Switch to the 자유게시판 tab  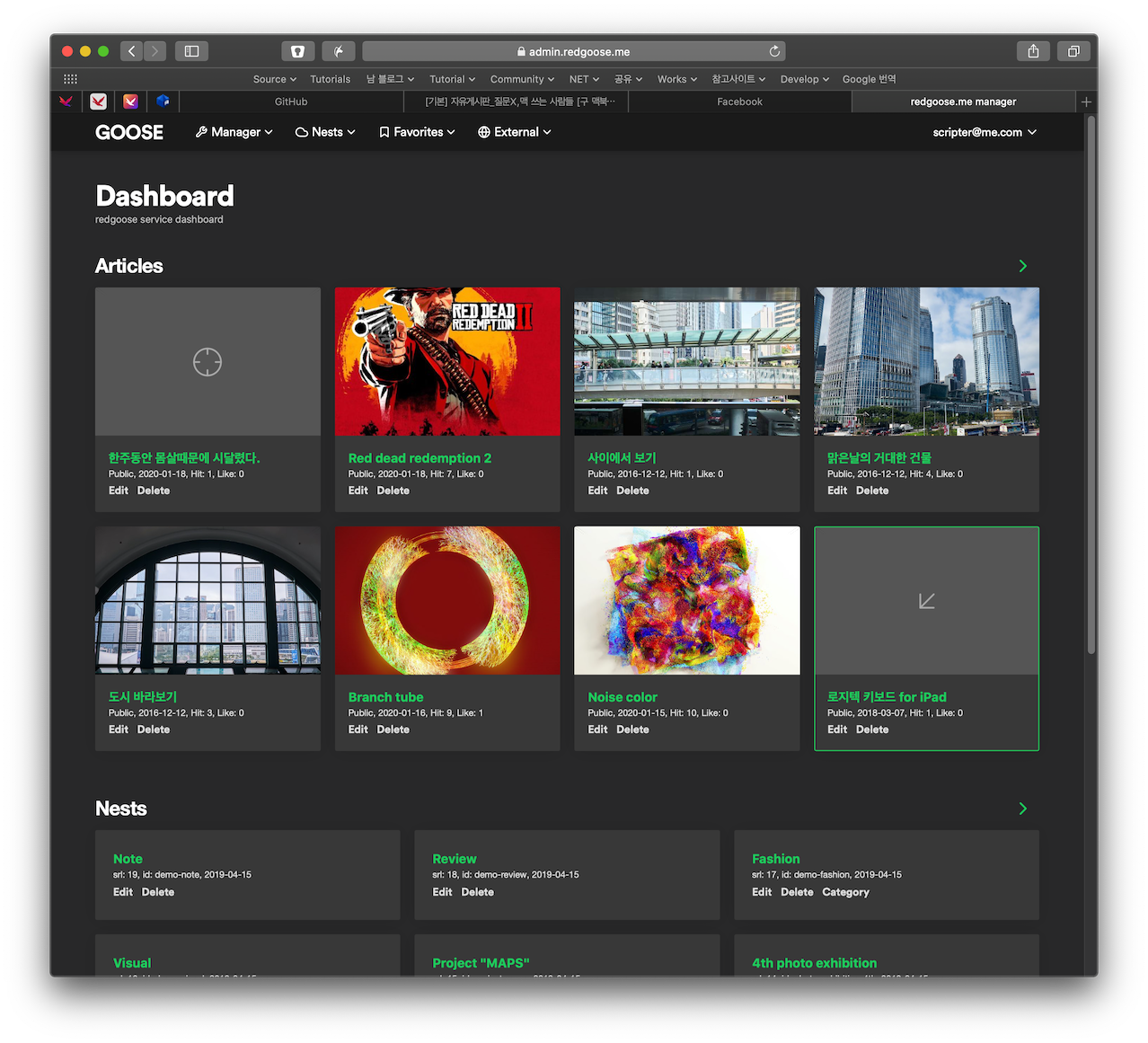click(x=516, y=102)
